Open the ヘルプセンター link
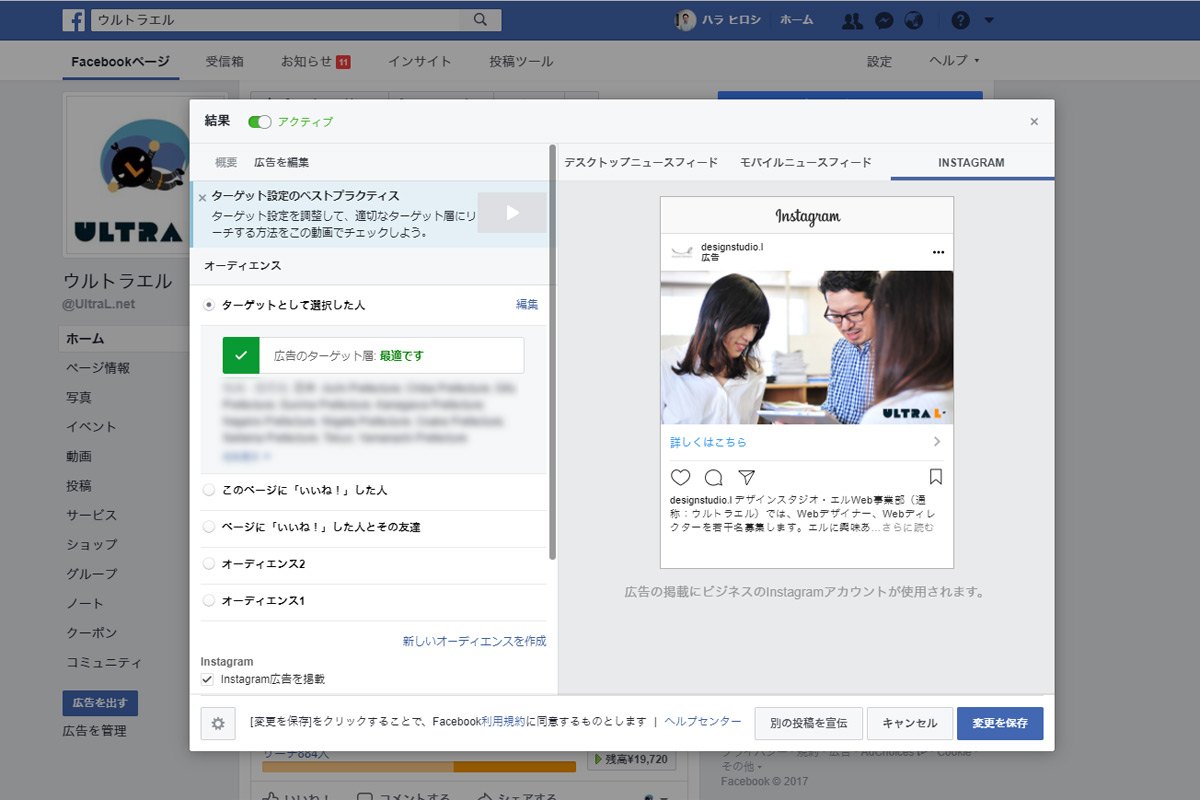1200x800 pixels. (x=703, y=721)
